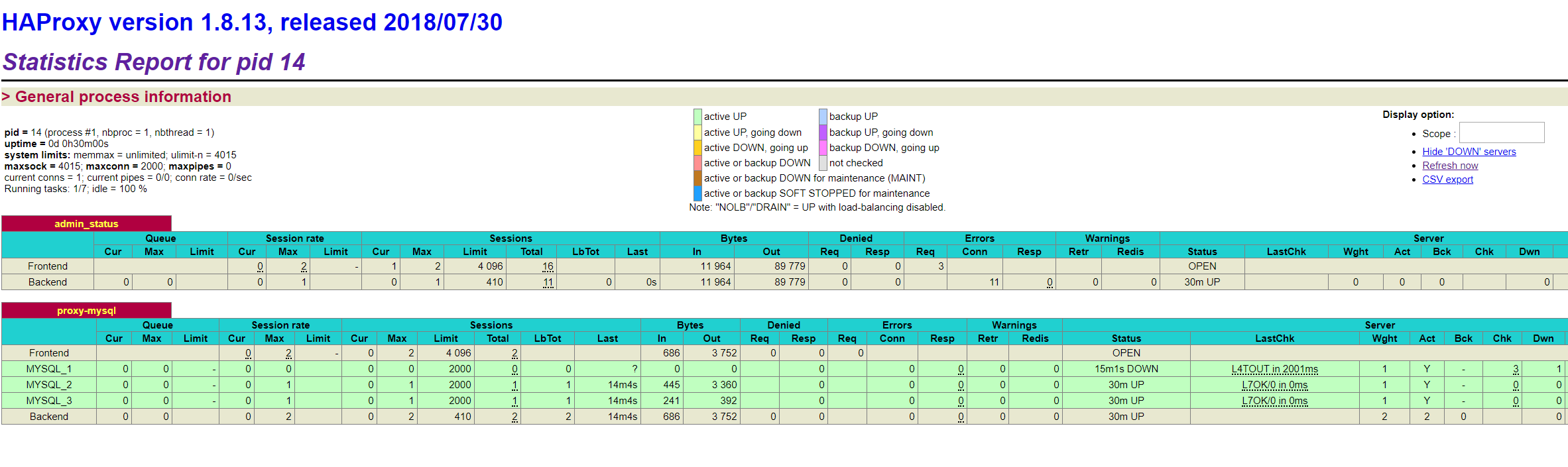Click the Hide 'DOWN' servers link
The image size is (1568, 467).
(1469, 152)
